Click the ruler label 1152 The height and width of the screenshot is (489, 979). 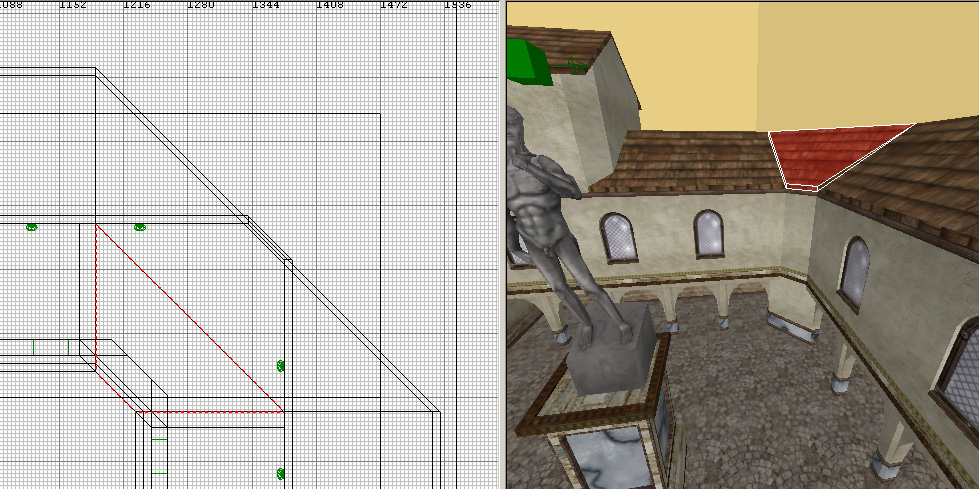(73, 5)
